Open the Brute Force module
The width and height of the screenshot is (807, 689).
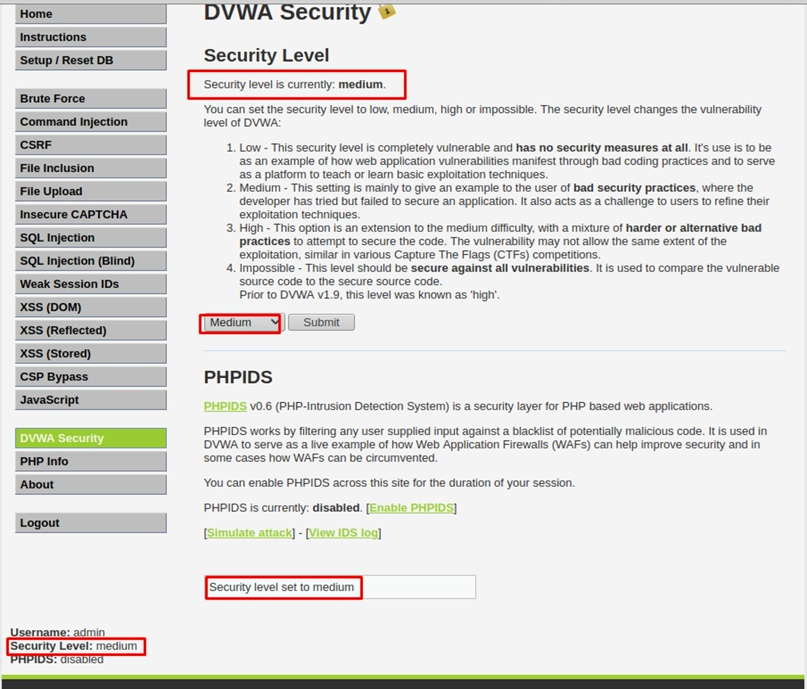click(91, 98)
